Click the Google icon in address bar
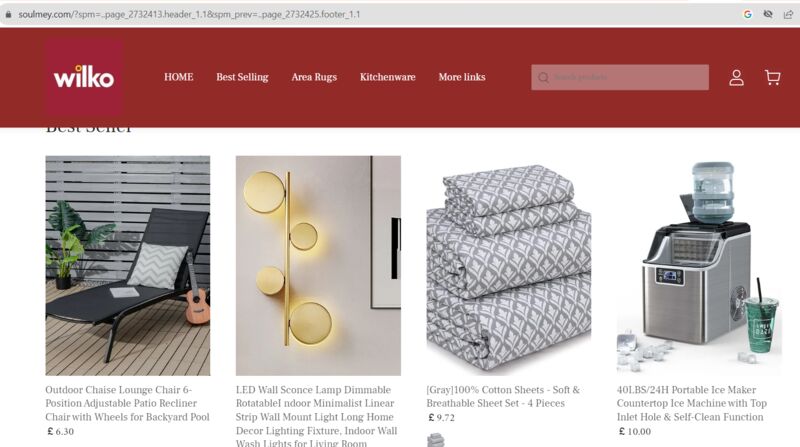Image resolution: width=800 pixels, height=447 pixels. (747, 14)
